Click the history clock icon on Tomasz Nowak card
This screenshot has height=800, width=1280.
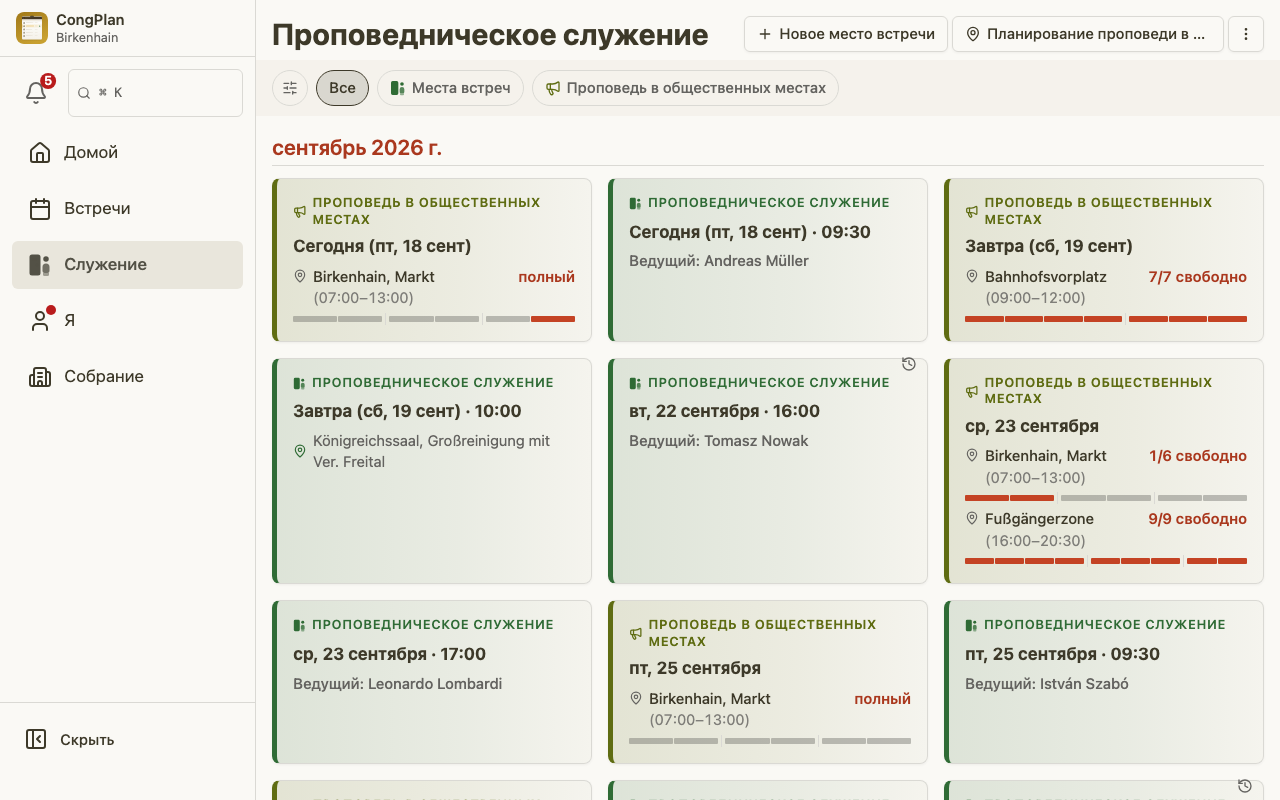click(909, 364)
